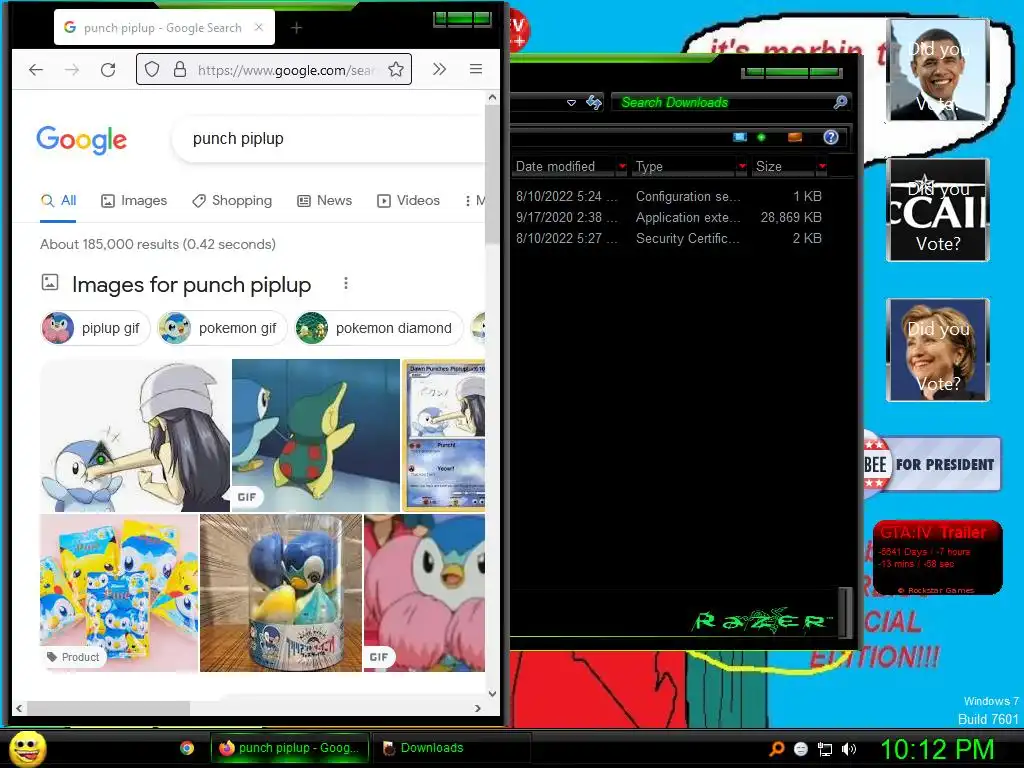Click the GTA:IV Trailer countdown gadget

938,558
